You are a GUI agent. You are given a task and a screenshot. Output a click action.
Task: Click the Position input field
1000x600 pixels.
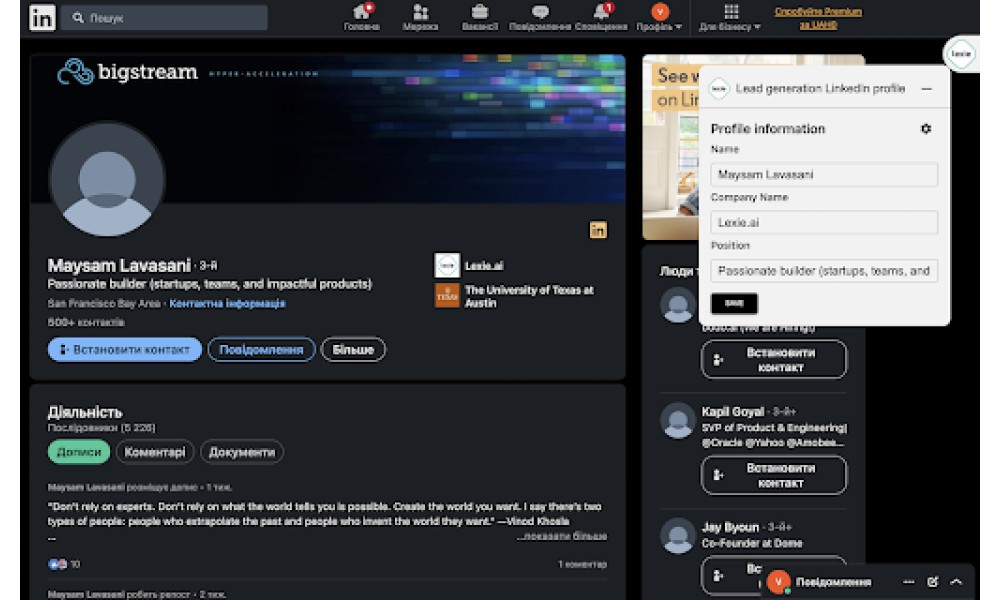[x=824, y=271]
